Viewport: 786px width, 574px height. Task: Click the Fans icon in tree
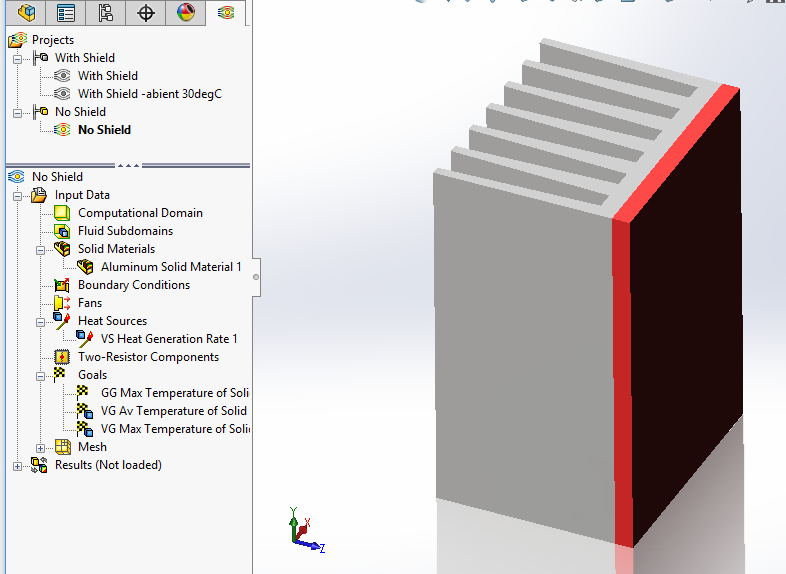(x=62, y=303)
